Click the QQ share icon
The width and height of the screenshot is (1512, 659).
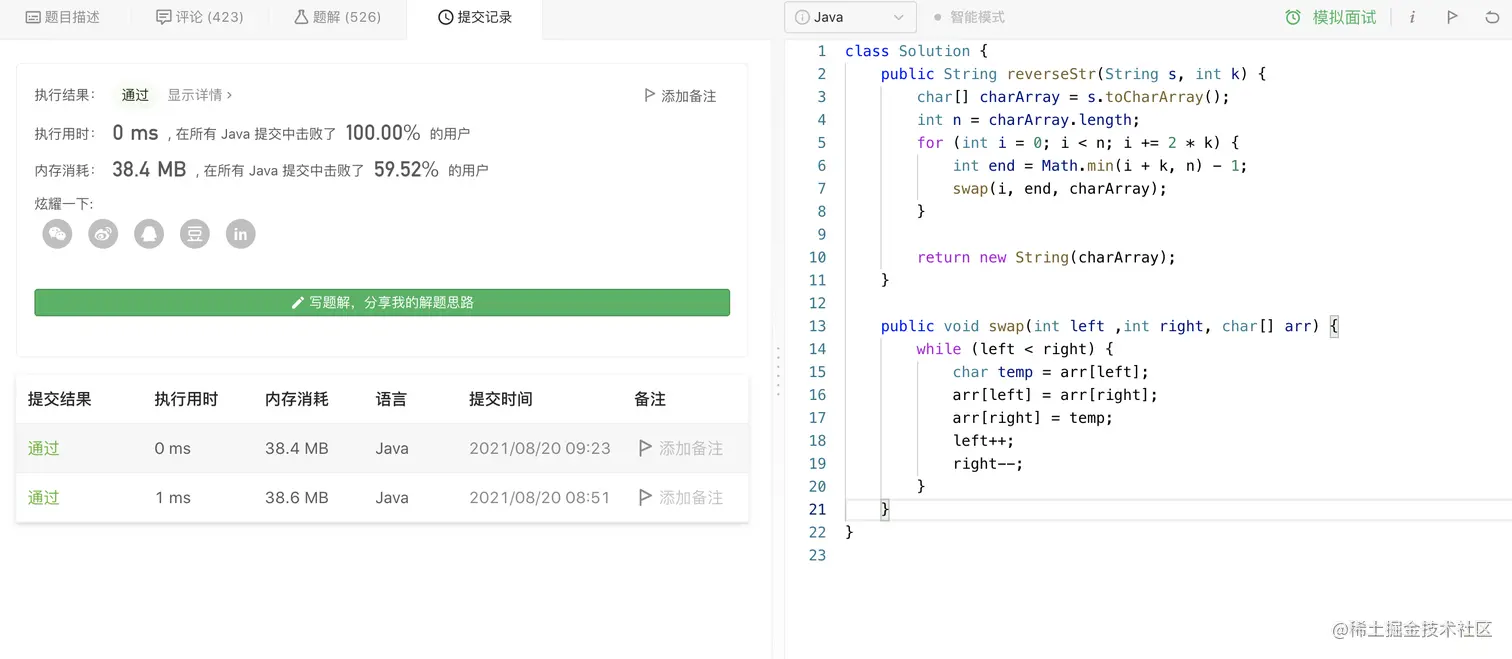[149, 234]
